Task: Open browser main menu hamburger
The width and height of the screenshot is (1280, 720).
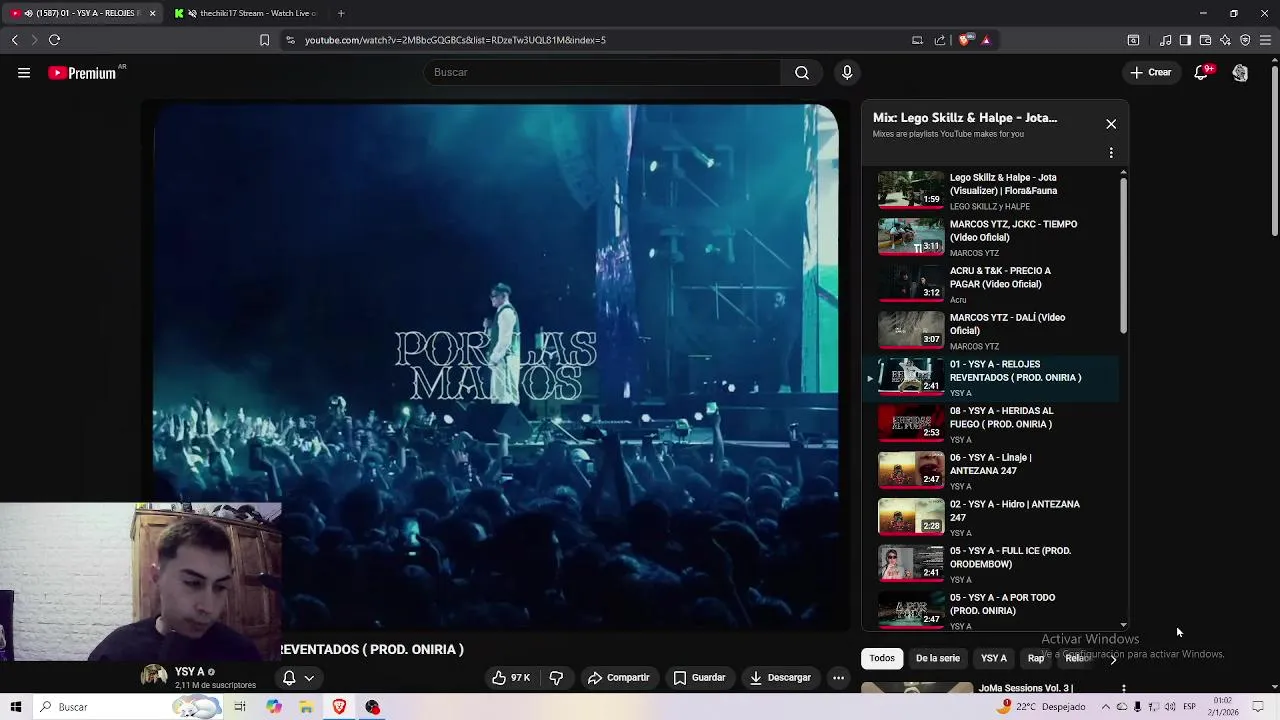Action: (1266, 40)
